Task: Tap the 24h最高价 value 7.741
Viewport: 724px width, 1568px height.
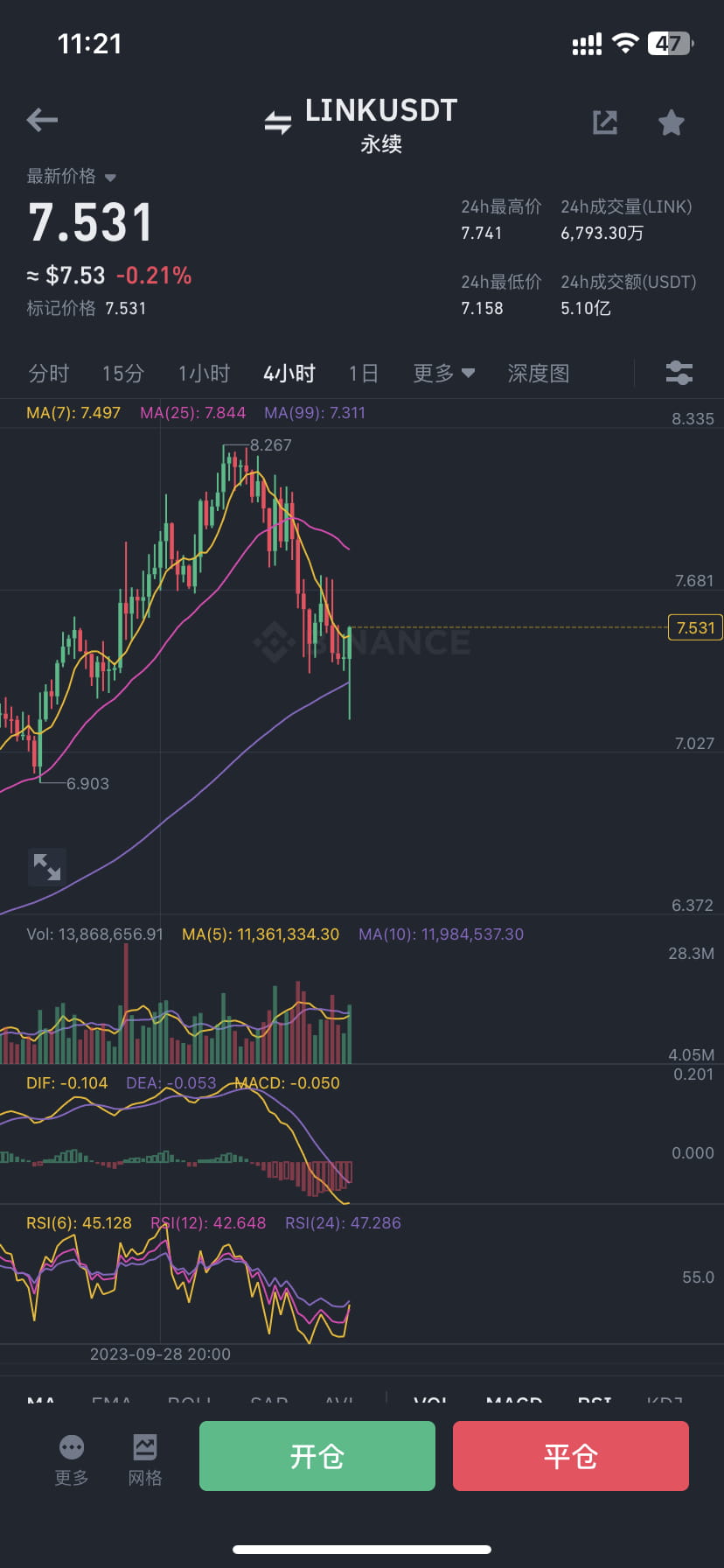Action: [482, 233]
